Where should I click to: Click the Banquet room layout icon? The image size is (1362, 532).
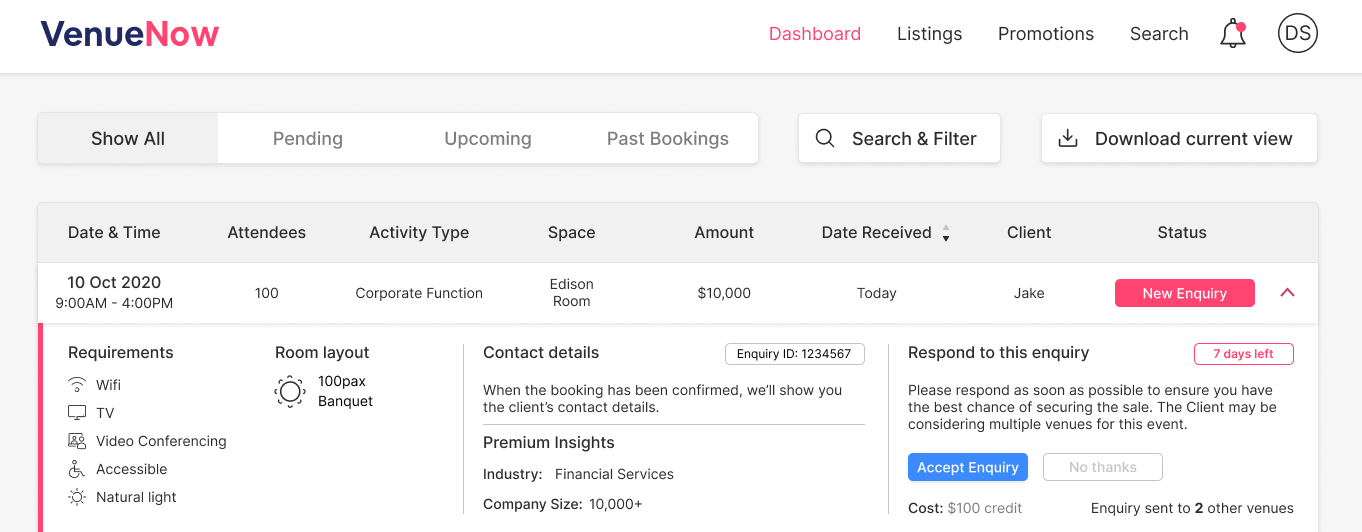point(290,391)
